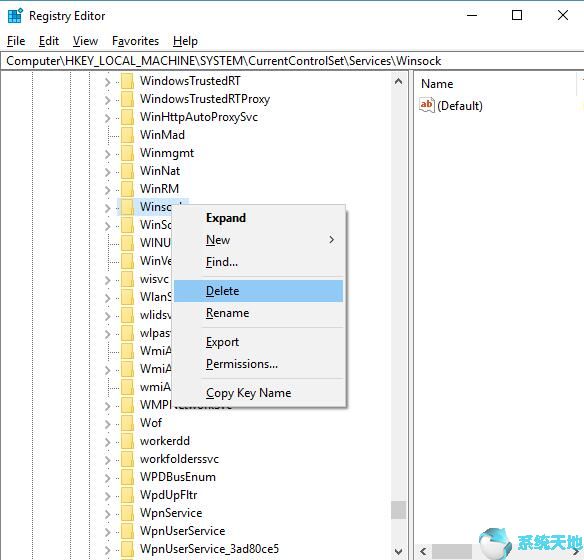Choose Expand in the context menu
This screenshot has height=560, width=584.
(258, 218)
